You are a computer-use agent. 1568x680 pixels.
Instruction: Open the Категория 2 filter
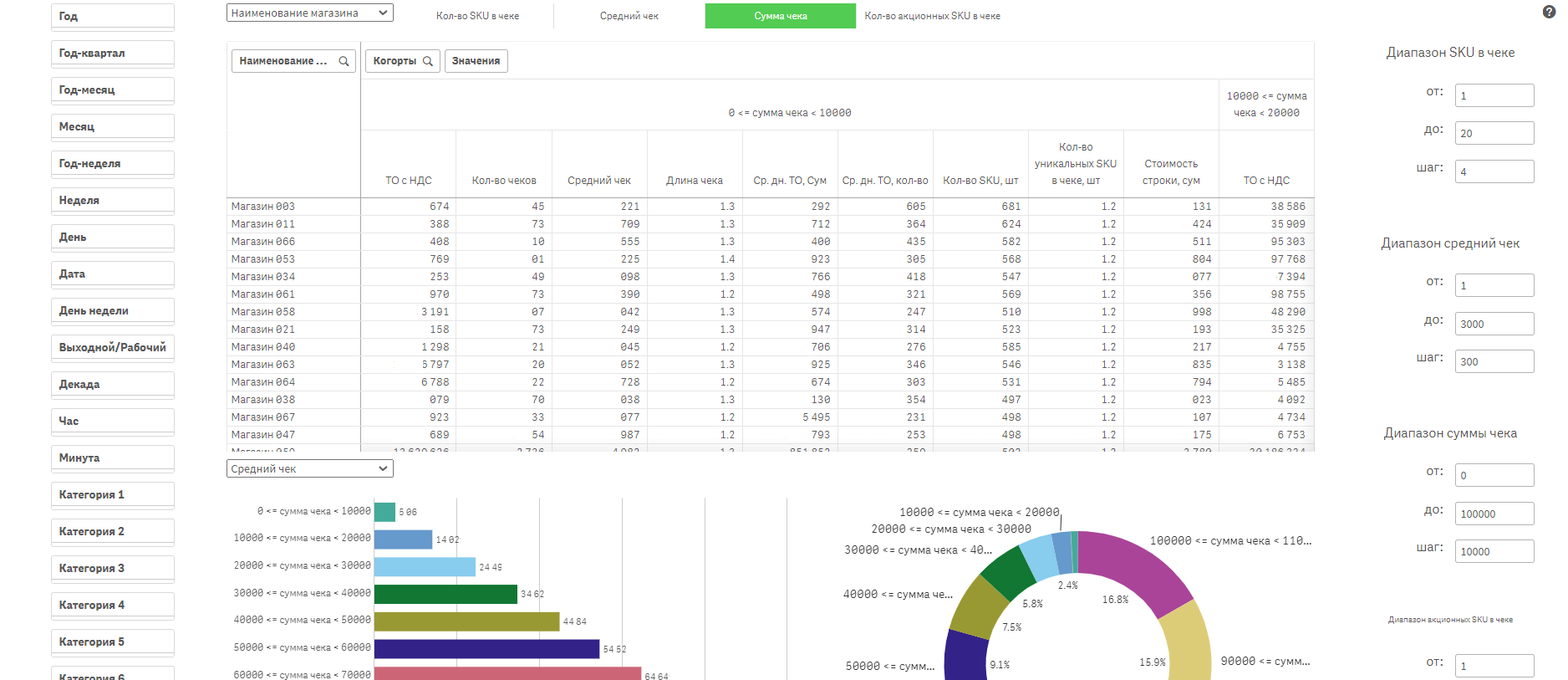click(x=113, y=532)
